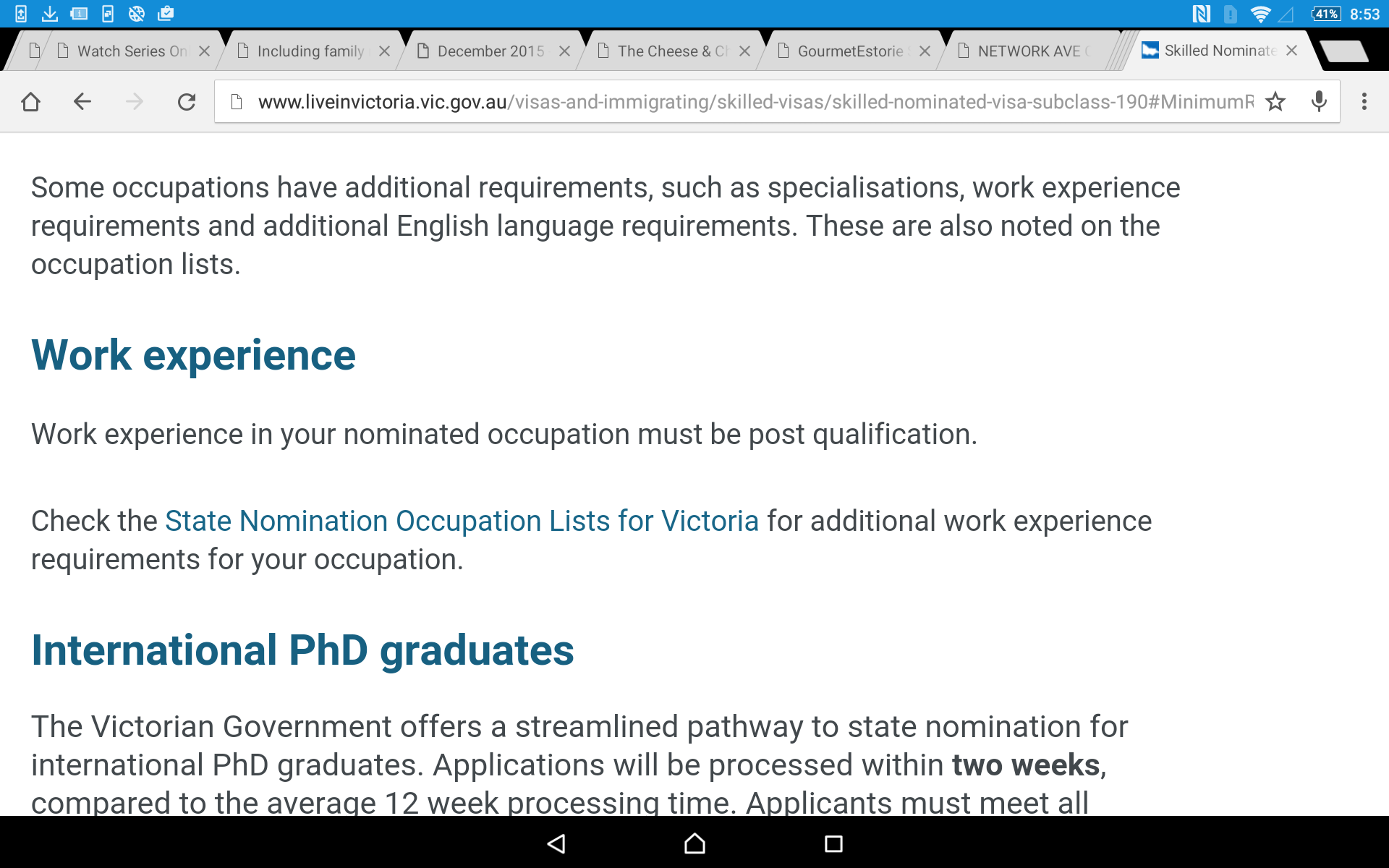Close the Skilled Nominated tab
This screenshot has width=1389, height=868.
(x=1291, y=51)
